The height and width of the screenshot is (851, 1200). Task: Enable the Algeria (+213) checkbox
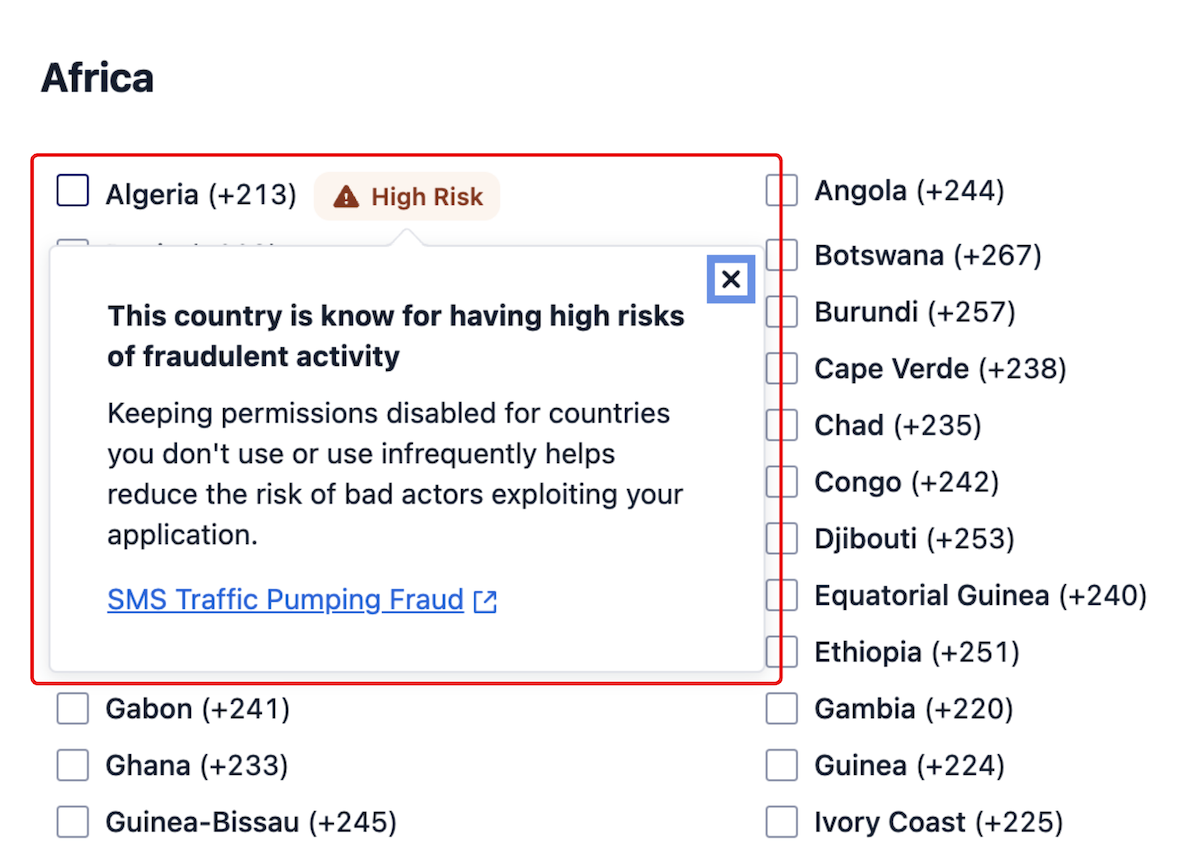[x=72, y=190]
